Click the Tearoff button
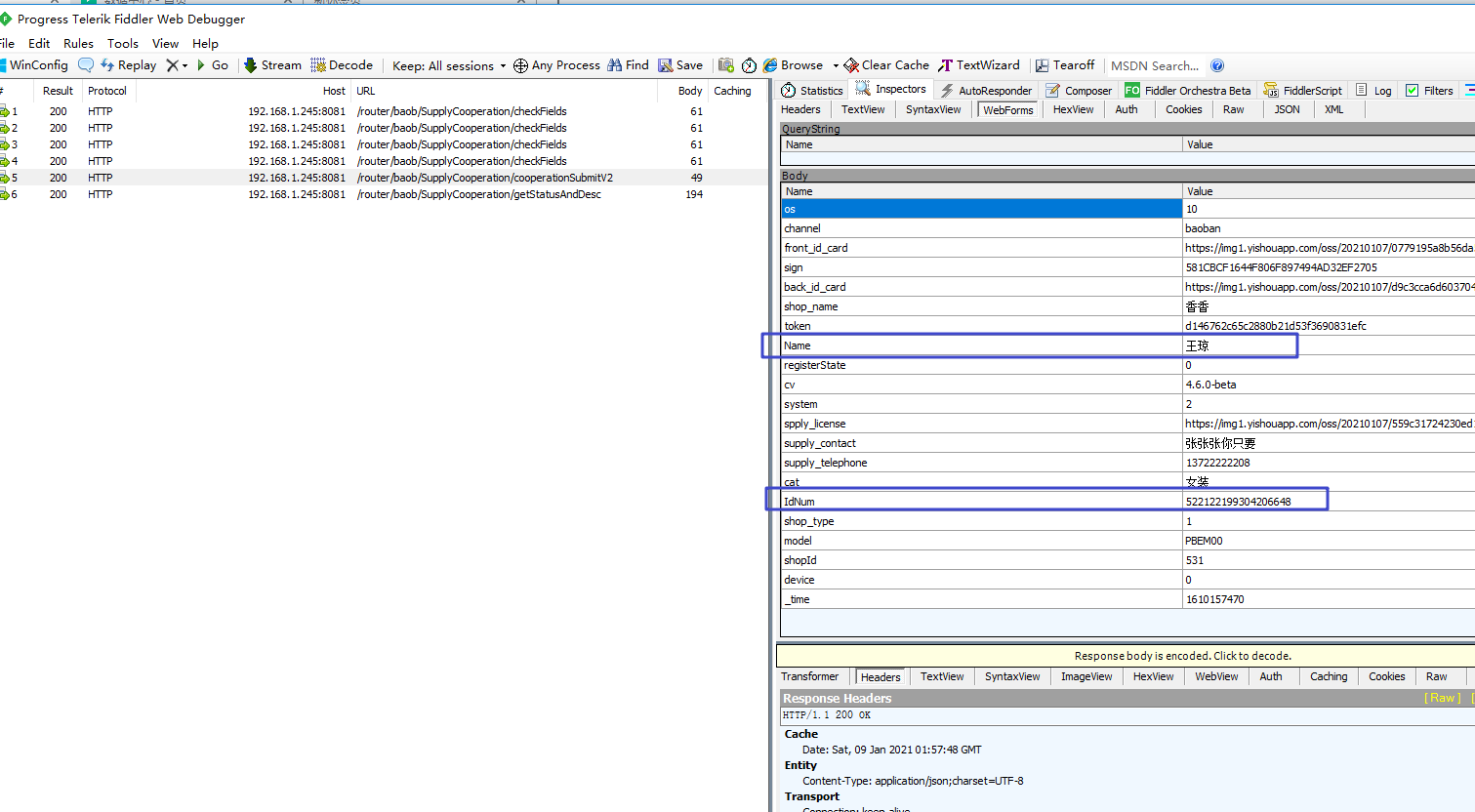1475x812 pixels. point(1065,65)
